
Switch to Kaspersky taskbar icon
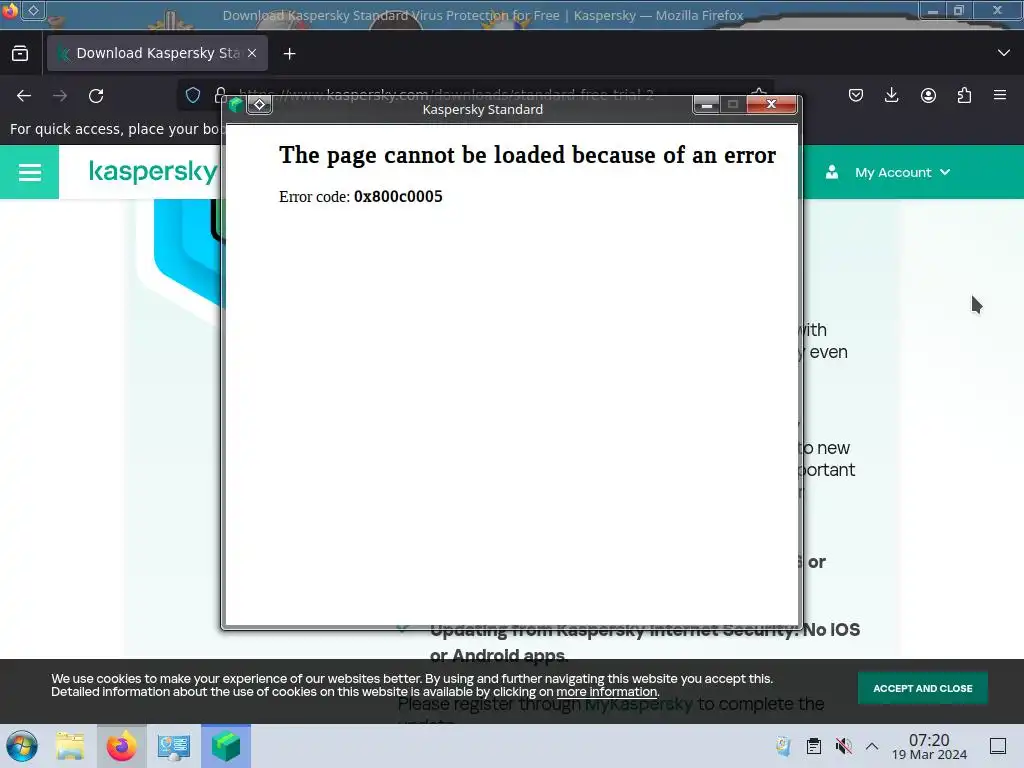click(x=226, y=746)
